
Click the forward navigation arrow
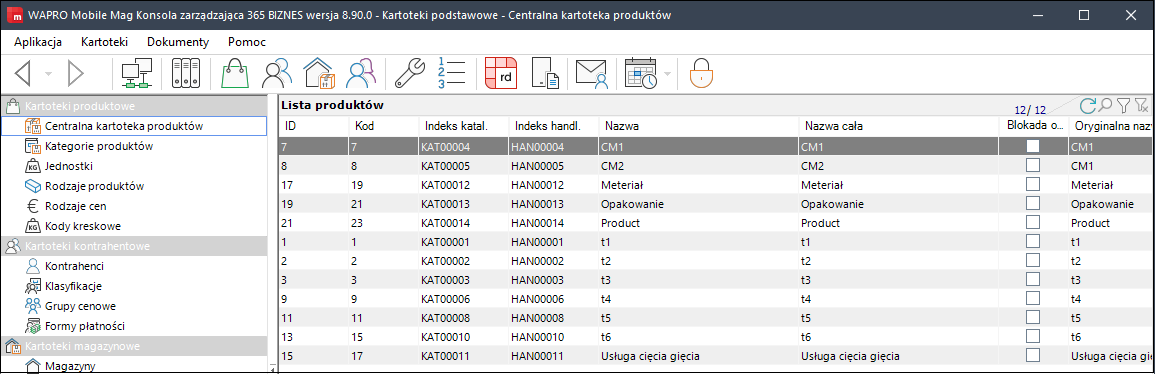[76, 74]
